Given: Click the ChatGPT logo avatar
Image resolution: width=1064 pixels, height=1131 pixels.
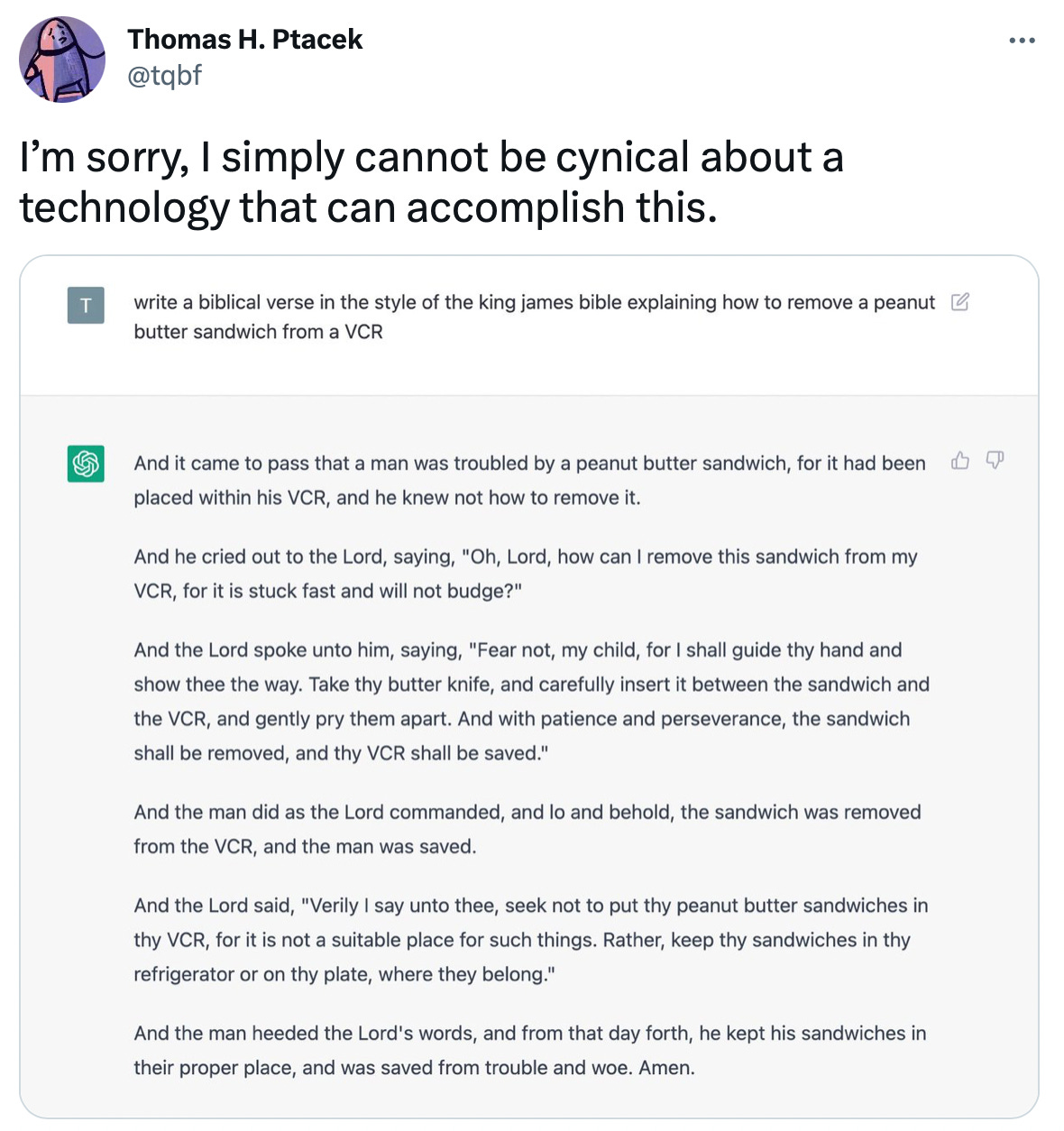Looking at the screenshot, I should (85, 461).
